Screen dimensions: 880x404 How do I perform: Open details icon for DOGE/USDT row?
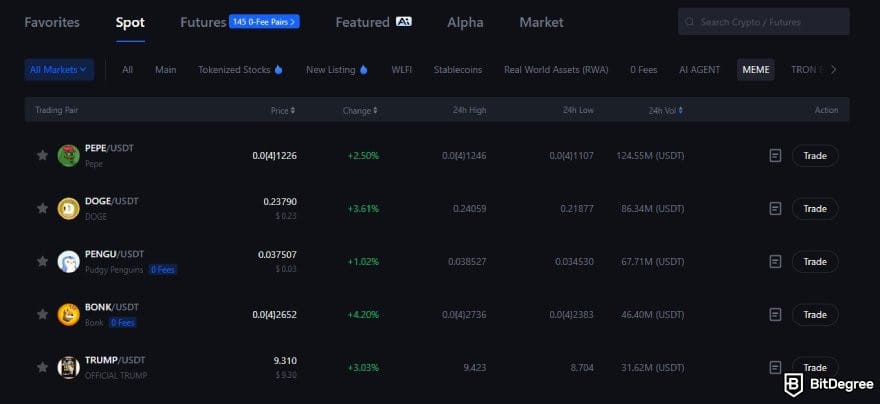(775, 209)
